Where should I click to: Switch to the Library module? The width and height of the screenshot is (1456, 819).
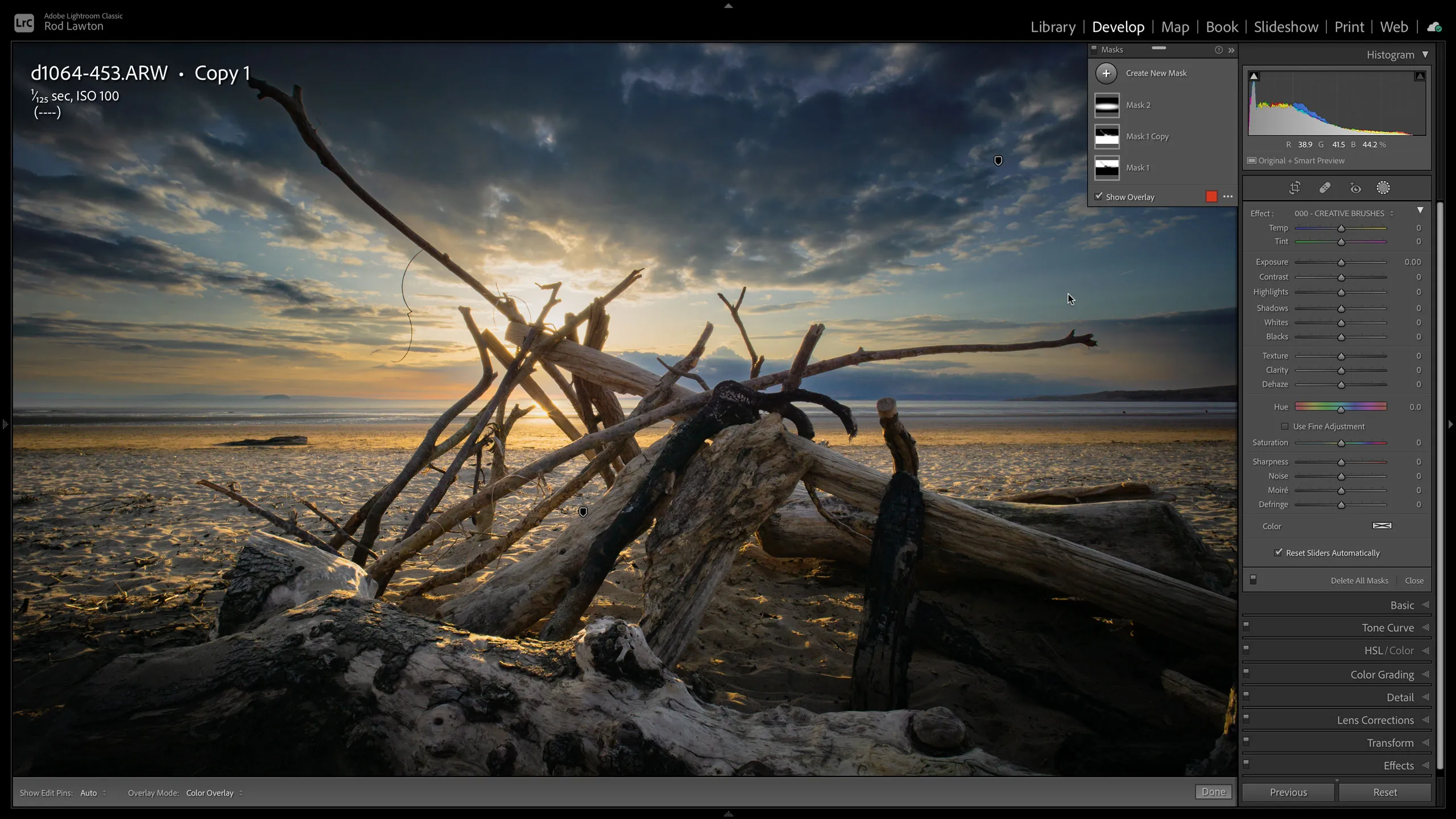[1053, 27]
